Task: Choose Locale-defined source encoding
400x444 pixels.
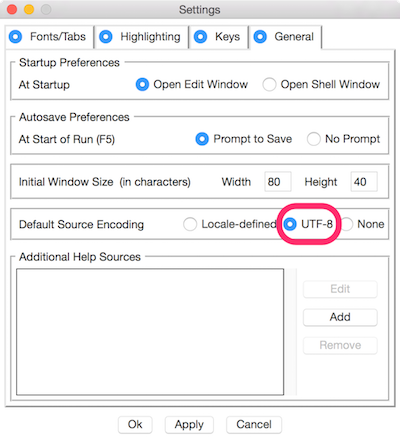Action: point(230,224)
